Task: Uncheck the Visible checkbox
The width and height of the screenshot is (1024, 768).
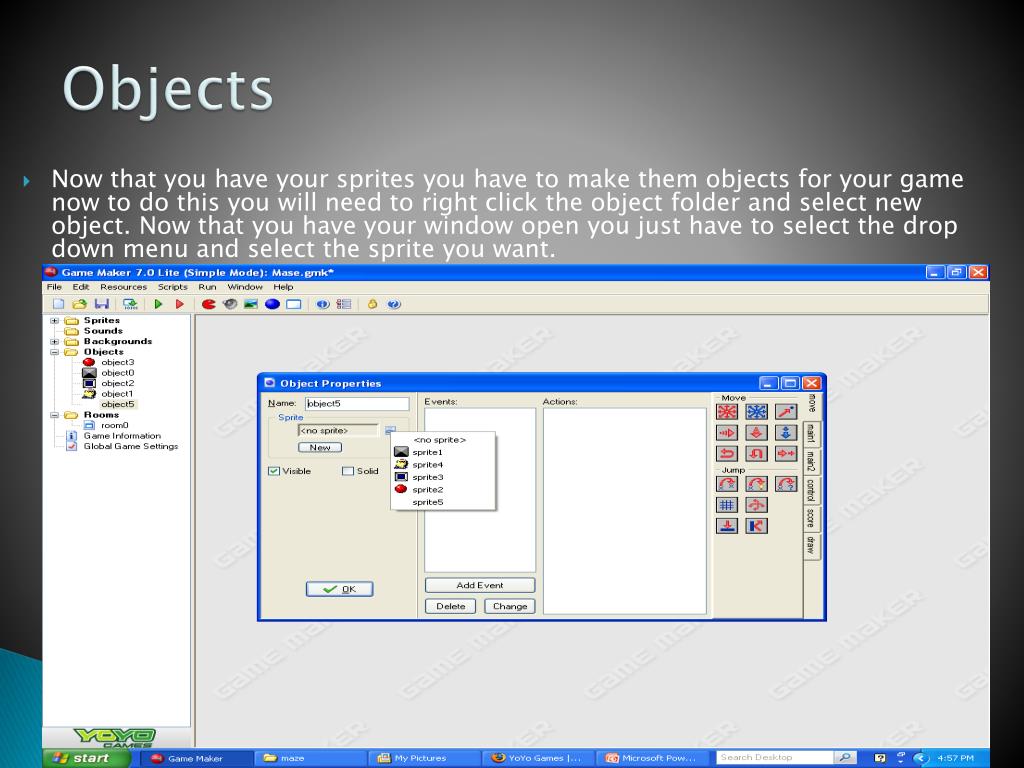Action: point(274,471)
